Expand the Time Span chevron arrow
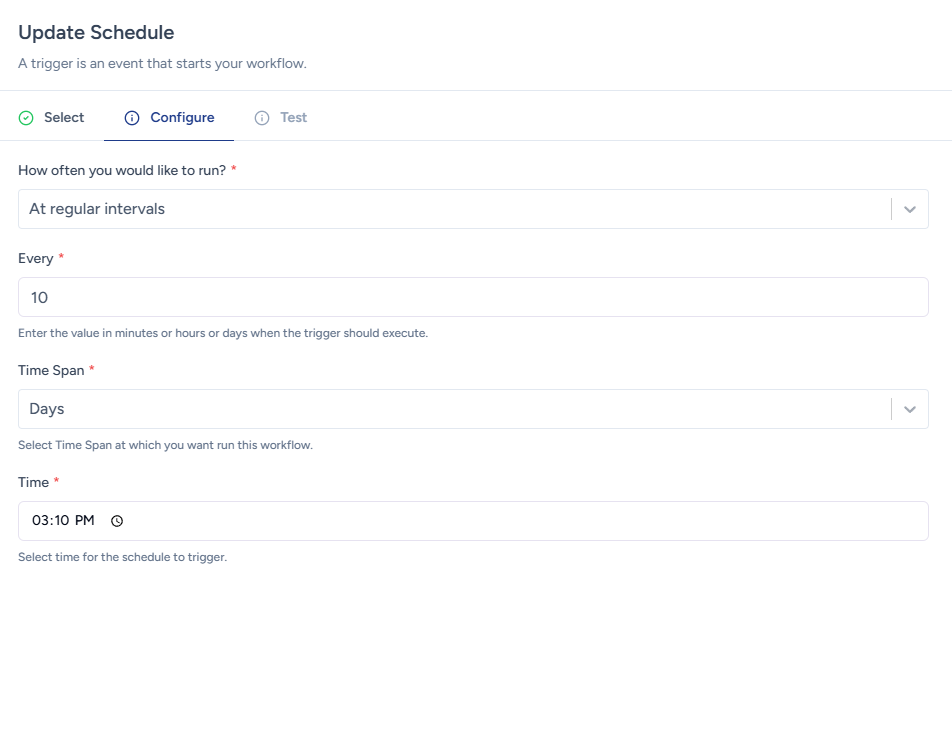Image resolution: width=952 pixels, height=737 pixels. coord(909,409)
